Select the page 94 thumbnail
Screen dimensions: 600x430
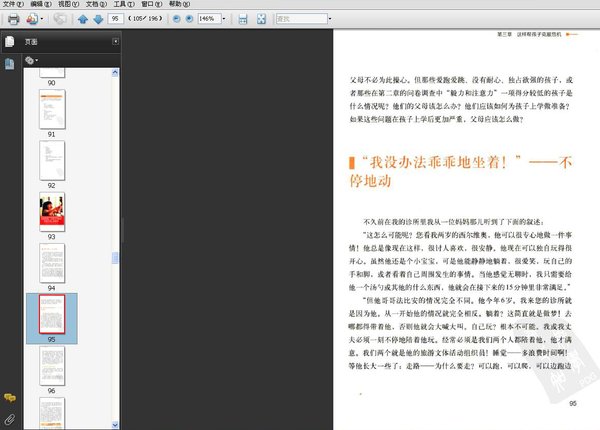pyautogui.click(x=52, y=263)
